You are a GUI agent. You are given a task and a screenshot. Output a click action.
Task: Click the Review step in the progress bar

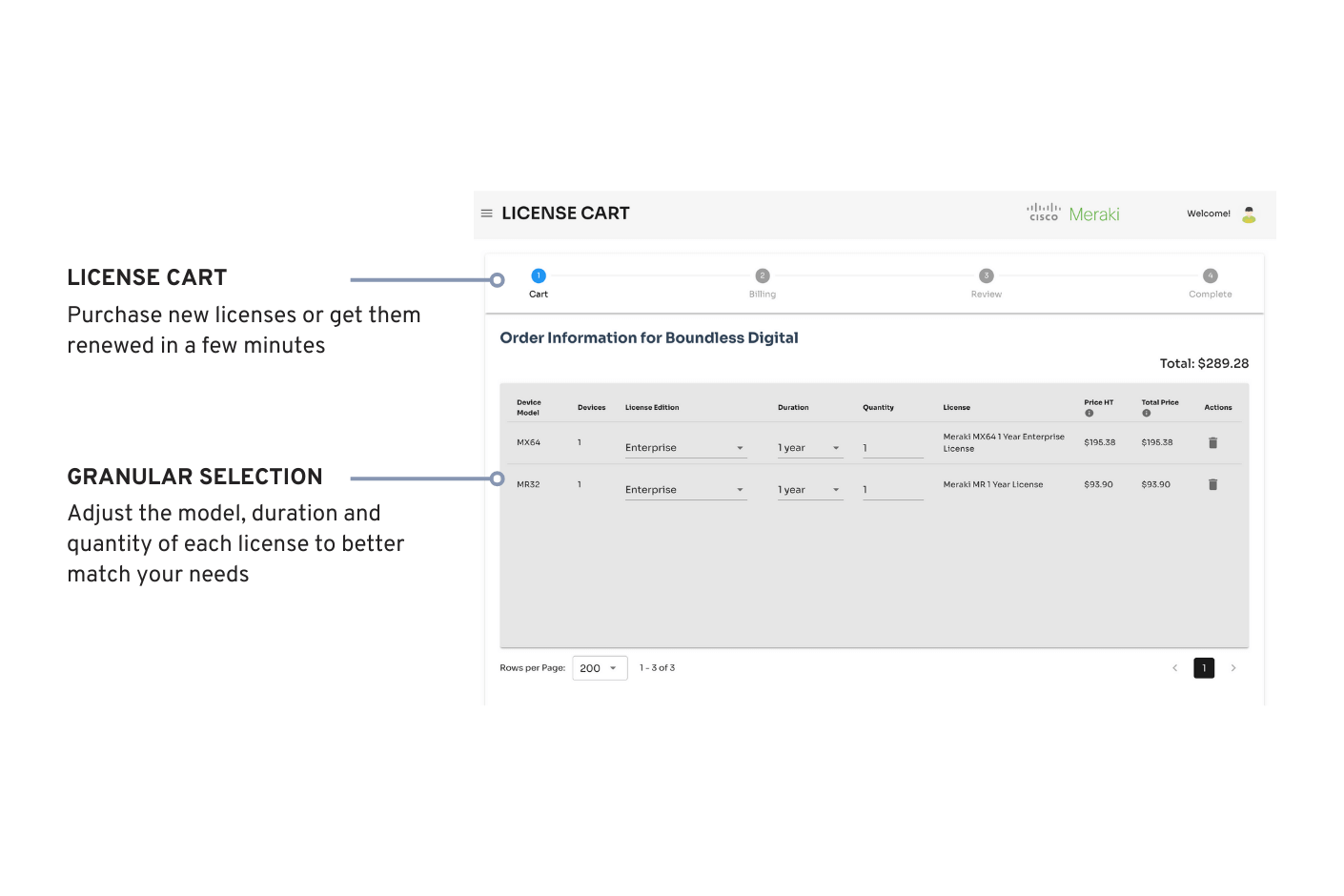click(986, 277)
